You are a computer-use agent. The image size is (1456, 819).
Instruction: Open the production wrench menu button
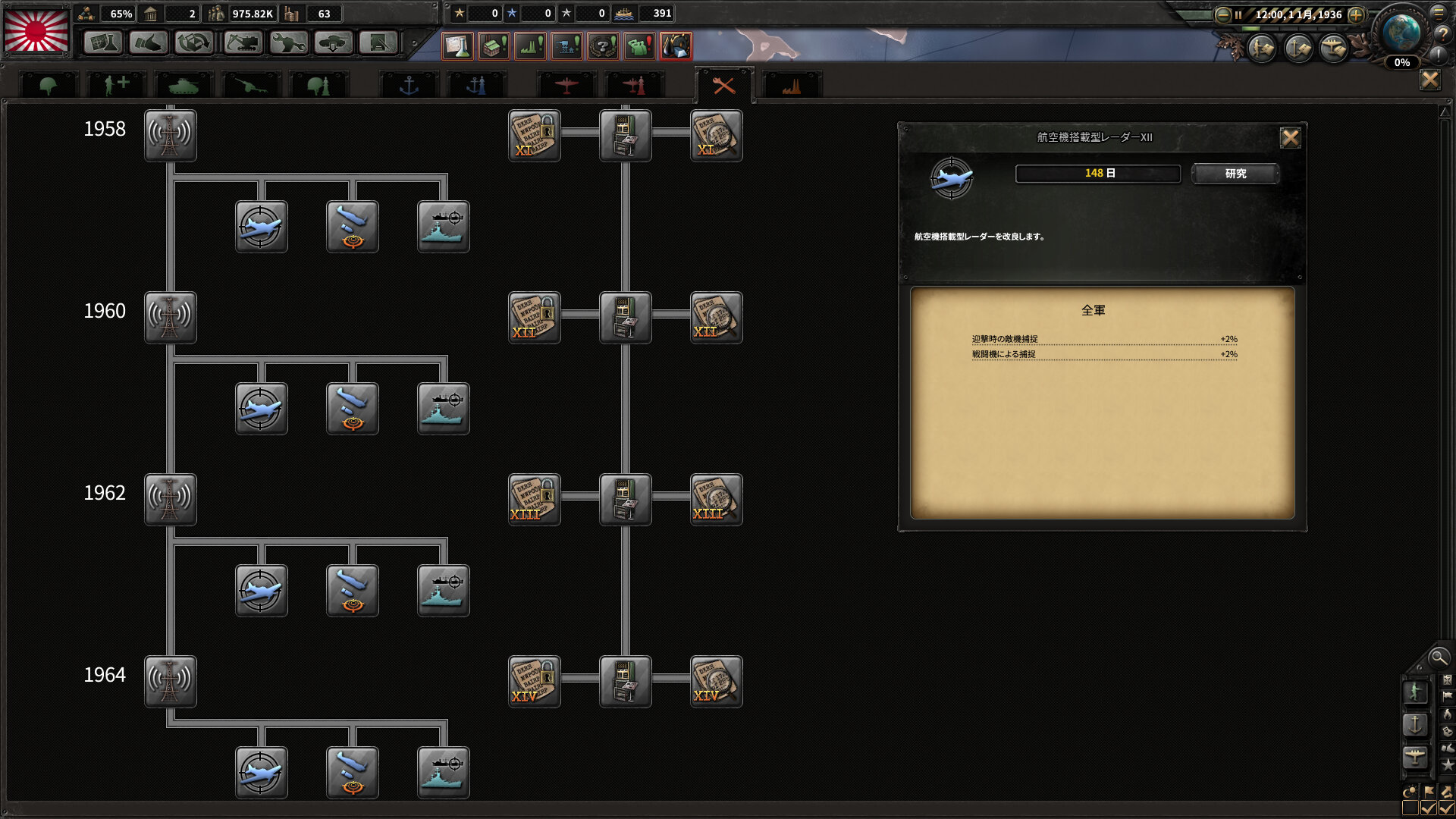tap(288, 43)
